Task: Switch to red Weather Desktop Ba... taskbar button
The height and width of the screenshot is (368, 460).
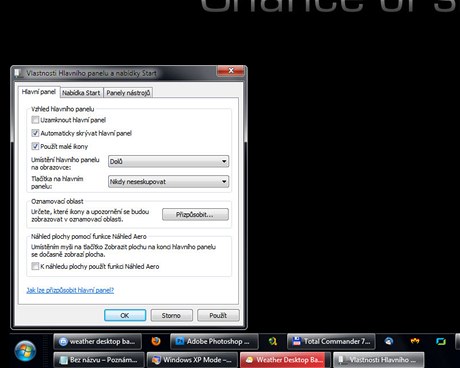Action: click(285, 360)
